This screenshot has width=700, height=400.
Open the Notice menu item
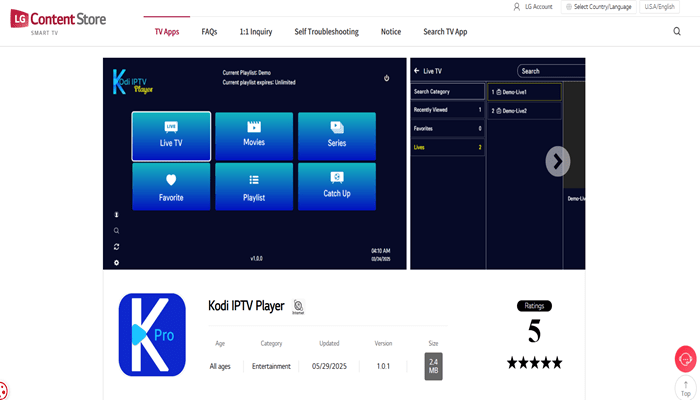[x=391, y=32]
